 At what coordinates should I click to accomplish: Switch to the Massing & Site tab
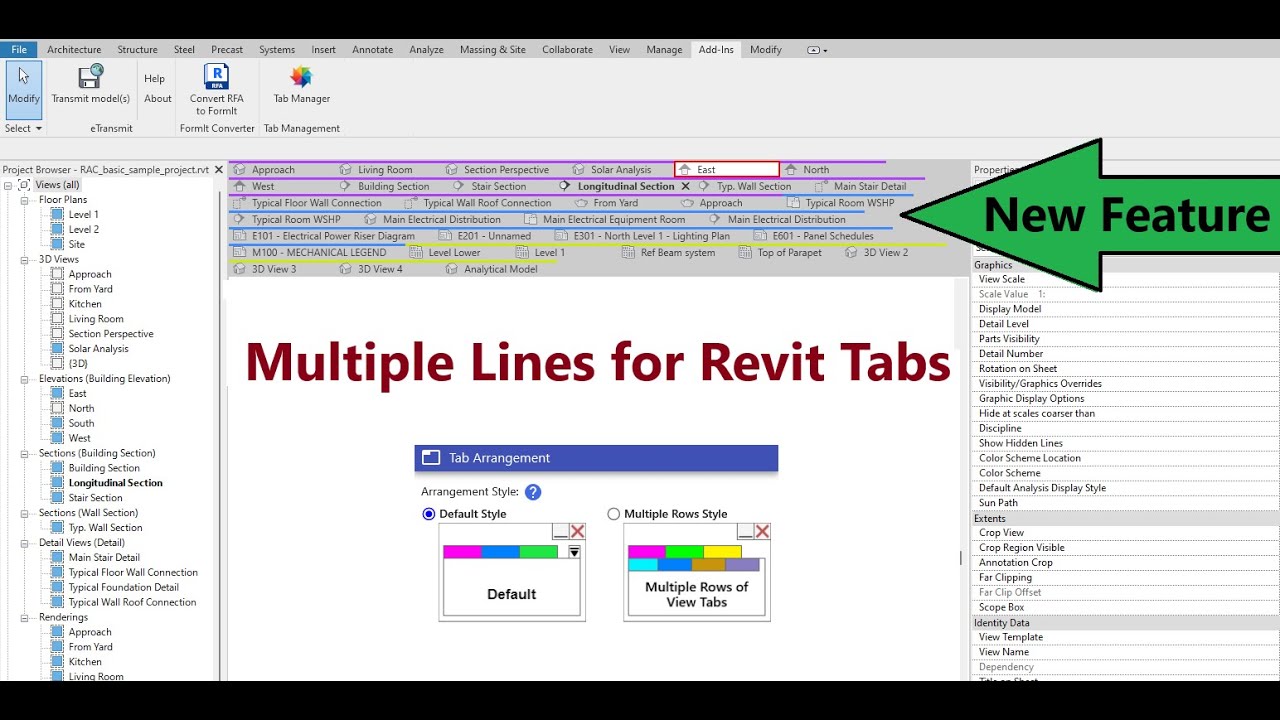point(492,50)
